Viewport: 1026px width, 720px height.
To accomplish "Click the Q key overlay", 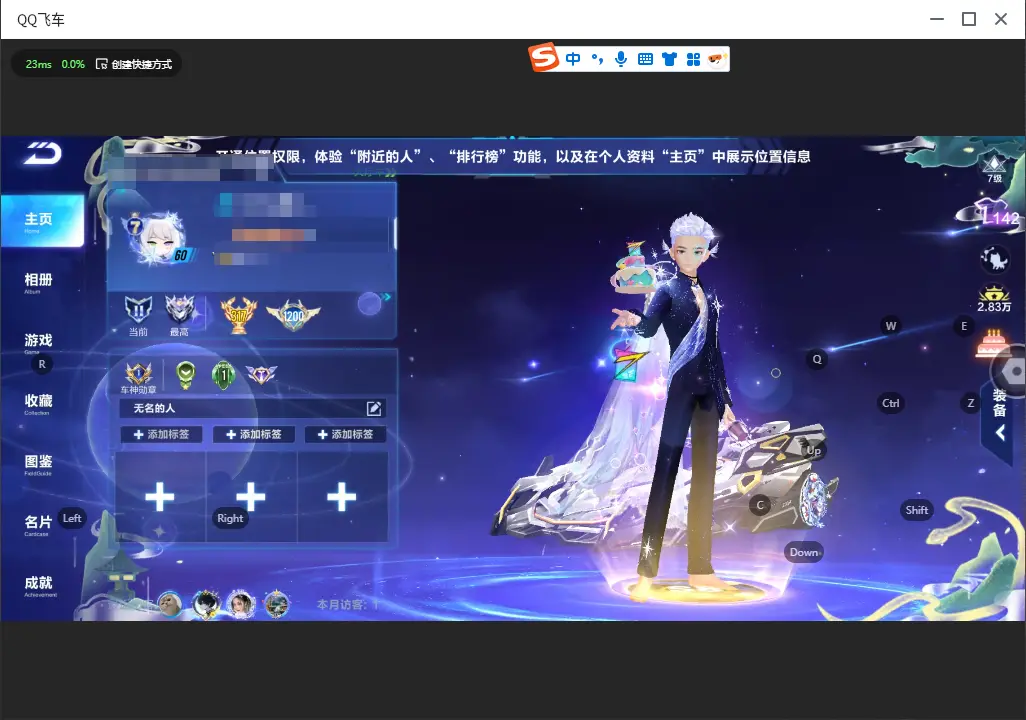I will pyautogui.click(x=817, y=359).
